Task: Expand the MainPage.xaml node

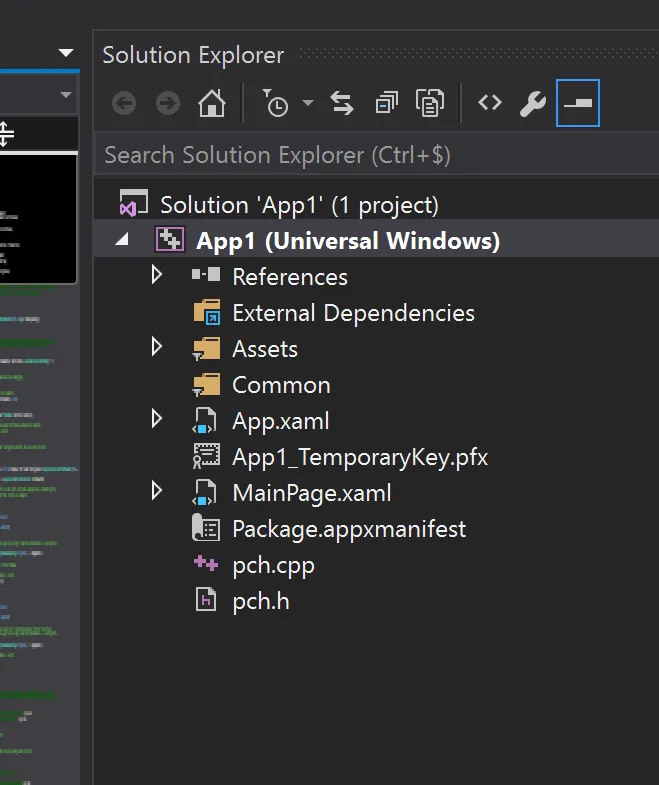Action: (x=157, y=491)
